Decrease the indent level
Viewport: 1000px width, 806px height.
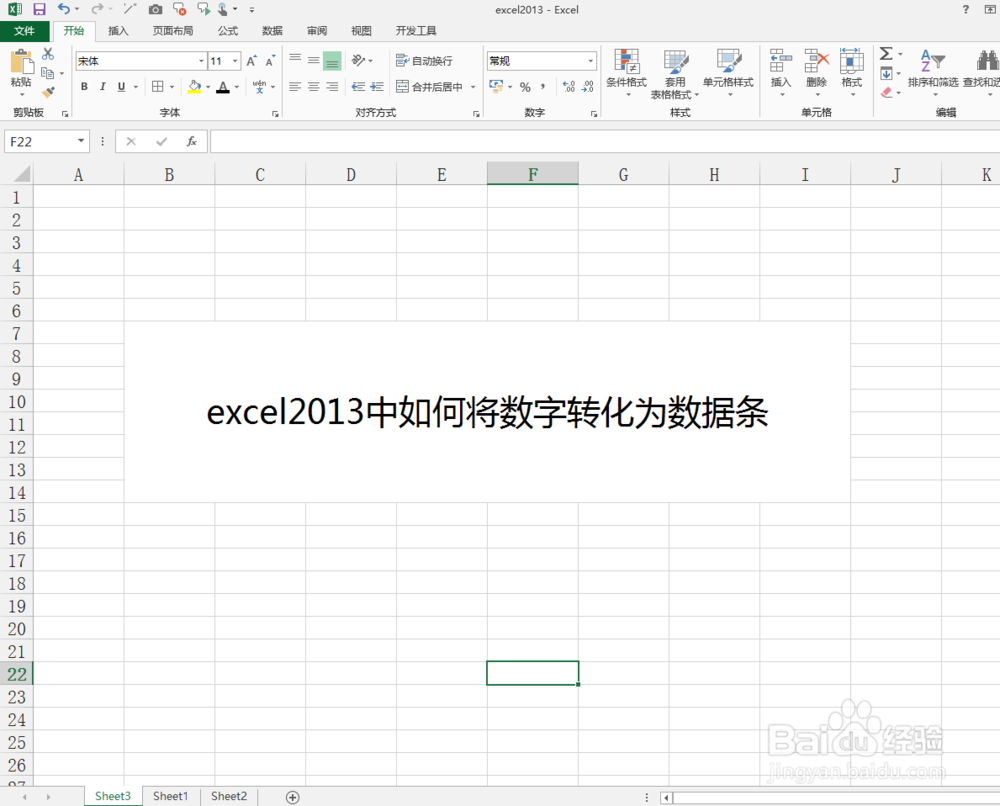tap(358, 87)
